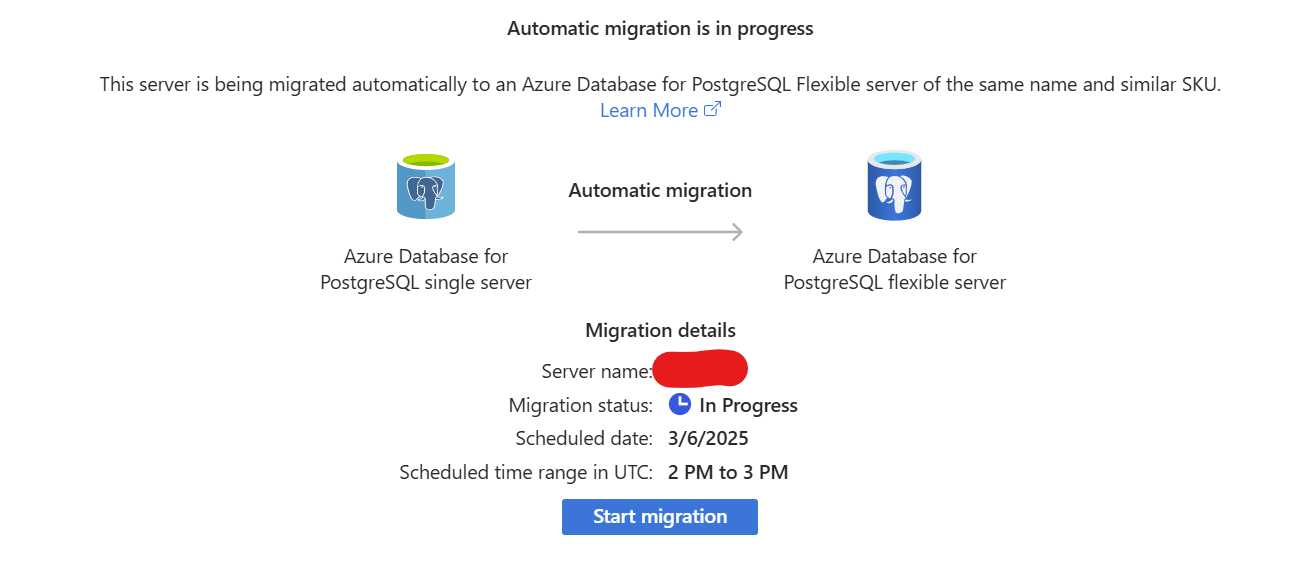Click the "In Progress" status text
Viewport: 1303px width, 562px height.
coord(748,406)
